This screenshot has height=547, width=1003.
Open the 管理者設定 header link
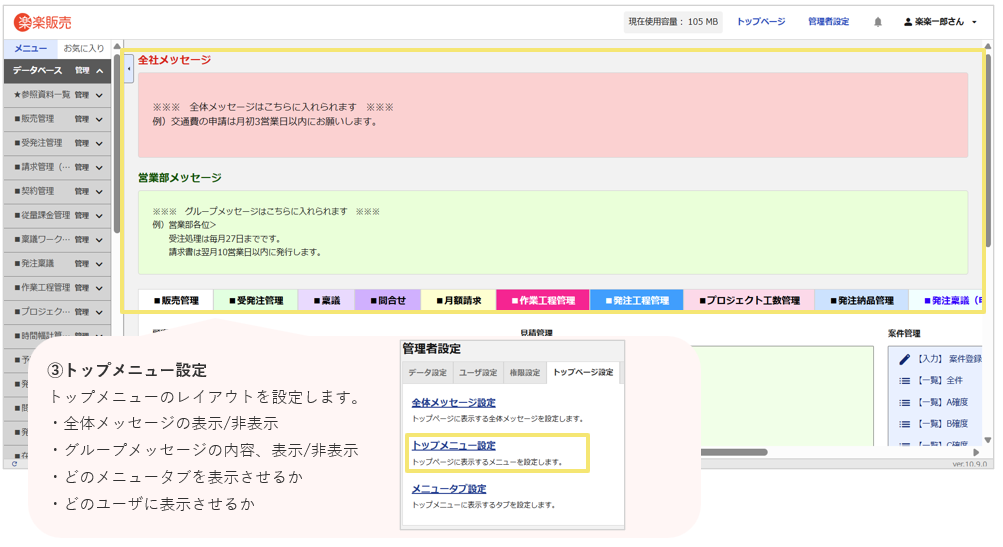coord(828,22)
